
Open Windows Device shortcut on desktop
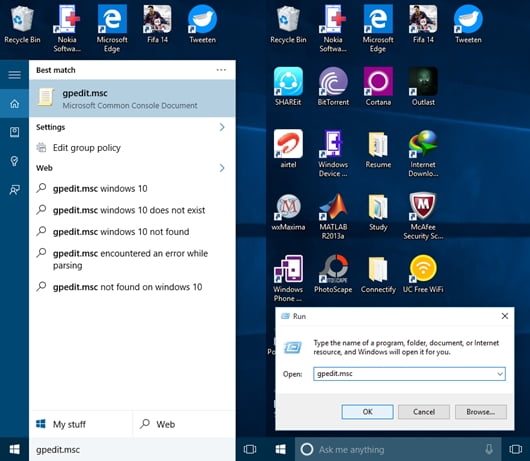click(x=333, y=153)
